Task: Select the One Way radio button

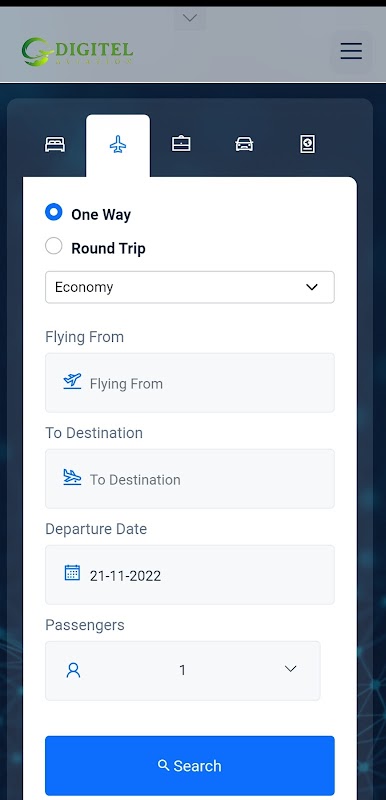Action: pos(54,212)
